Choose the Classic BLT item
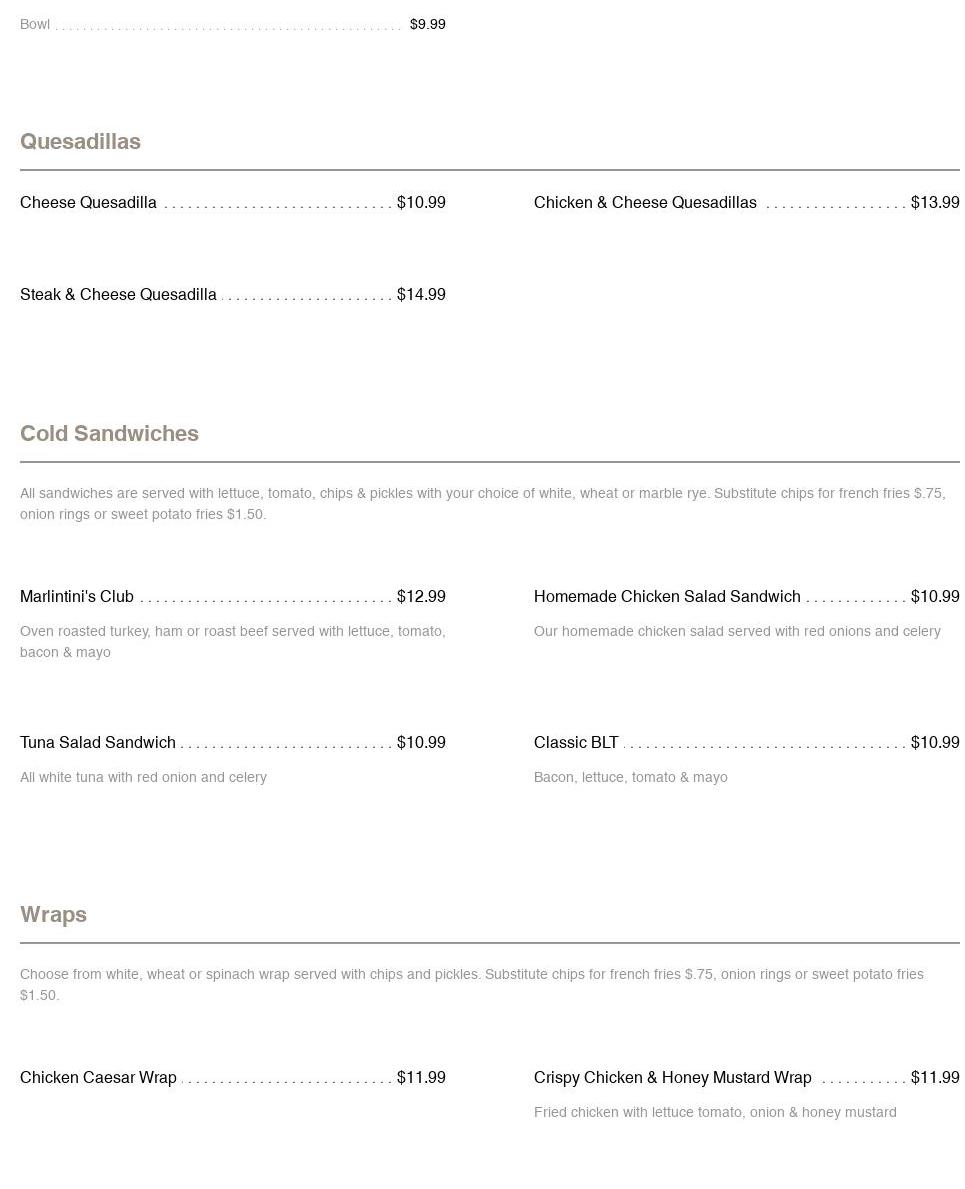This screenshot has height=1189, width=965. coord(576,743)
